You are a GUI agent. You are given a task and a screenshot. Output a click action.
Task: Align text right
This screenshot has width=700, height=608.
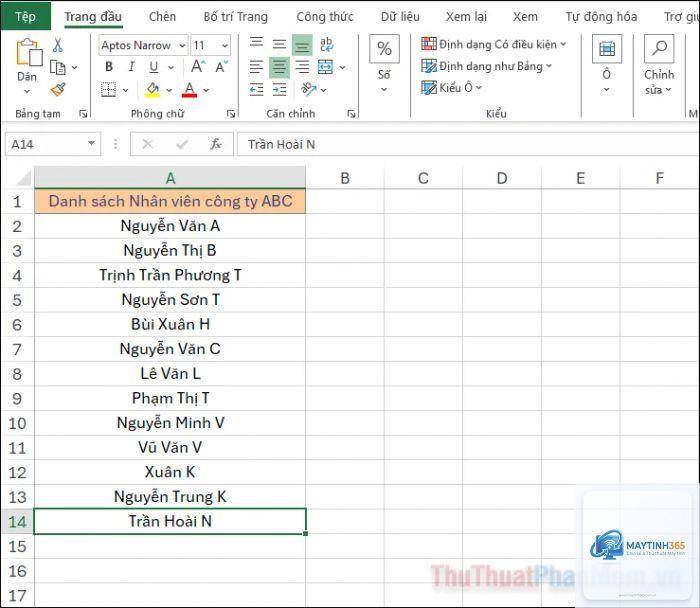pyautogui.click(x=302, y=67)
